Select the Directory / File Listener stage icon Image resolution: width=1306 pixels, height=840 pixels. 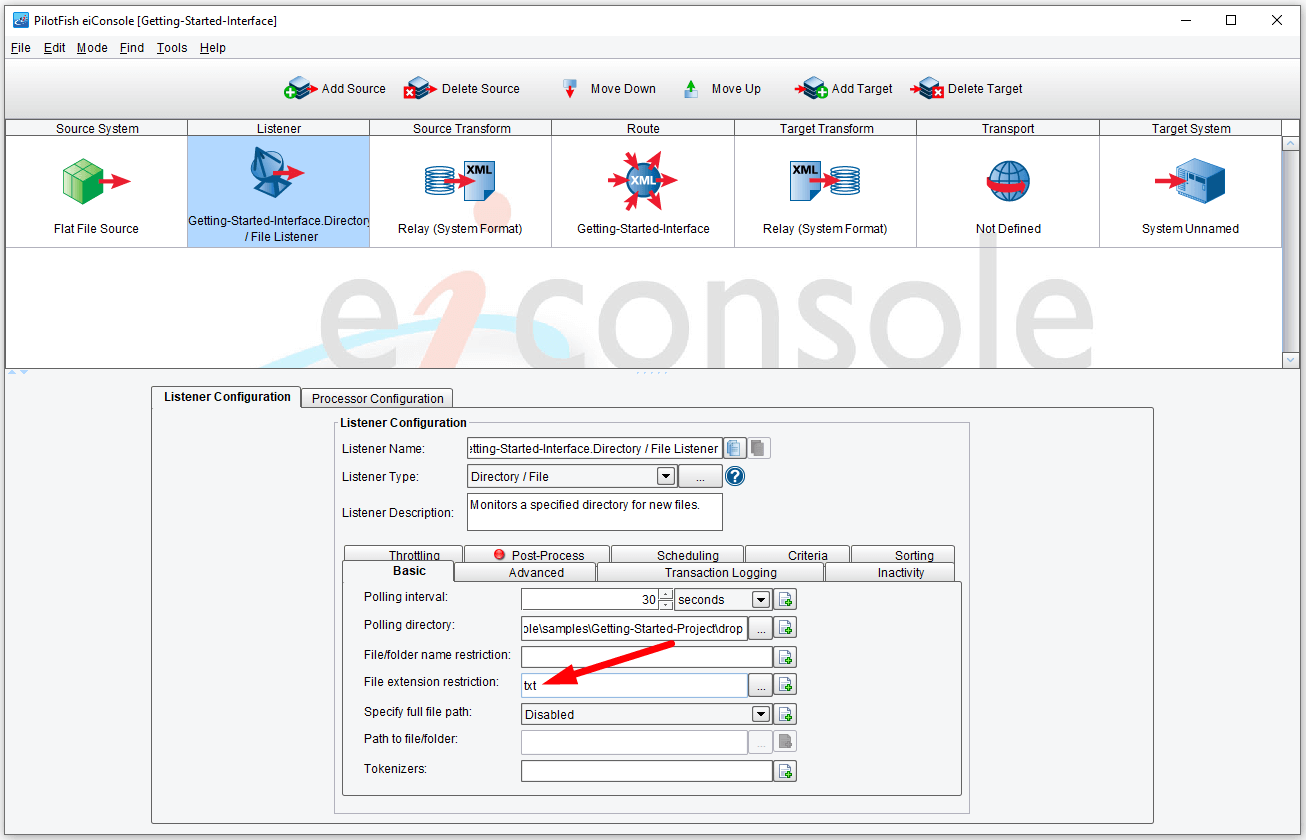[x=277, y=173]
